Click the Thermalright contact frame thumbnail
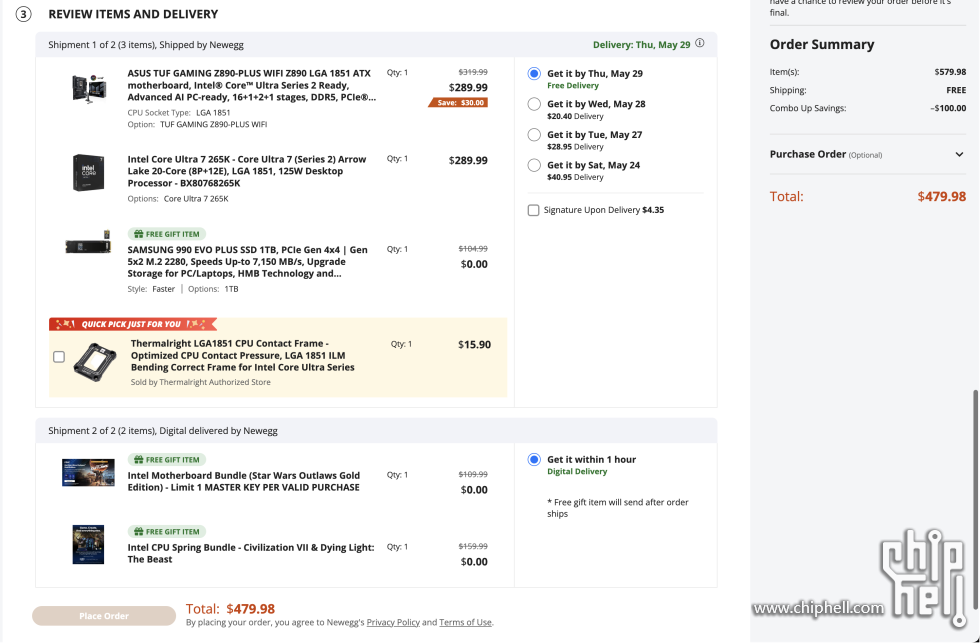This screenshot has height=643, width=980. pyautogui.click(x=95, y=362)
